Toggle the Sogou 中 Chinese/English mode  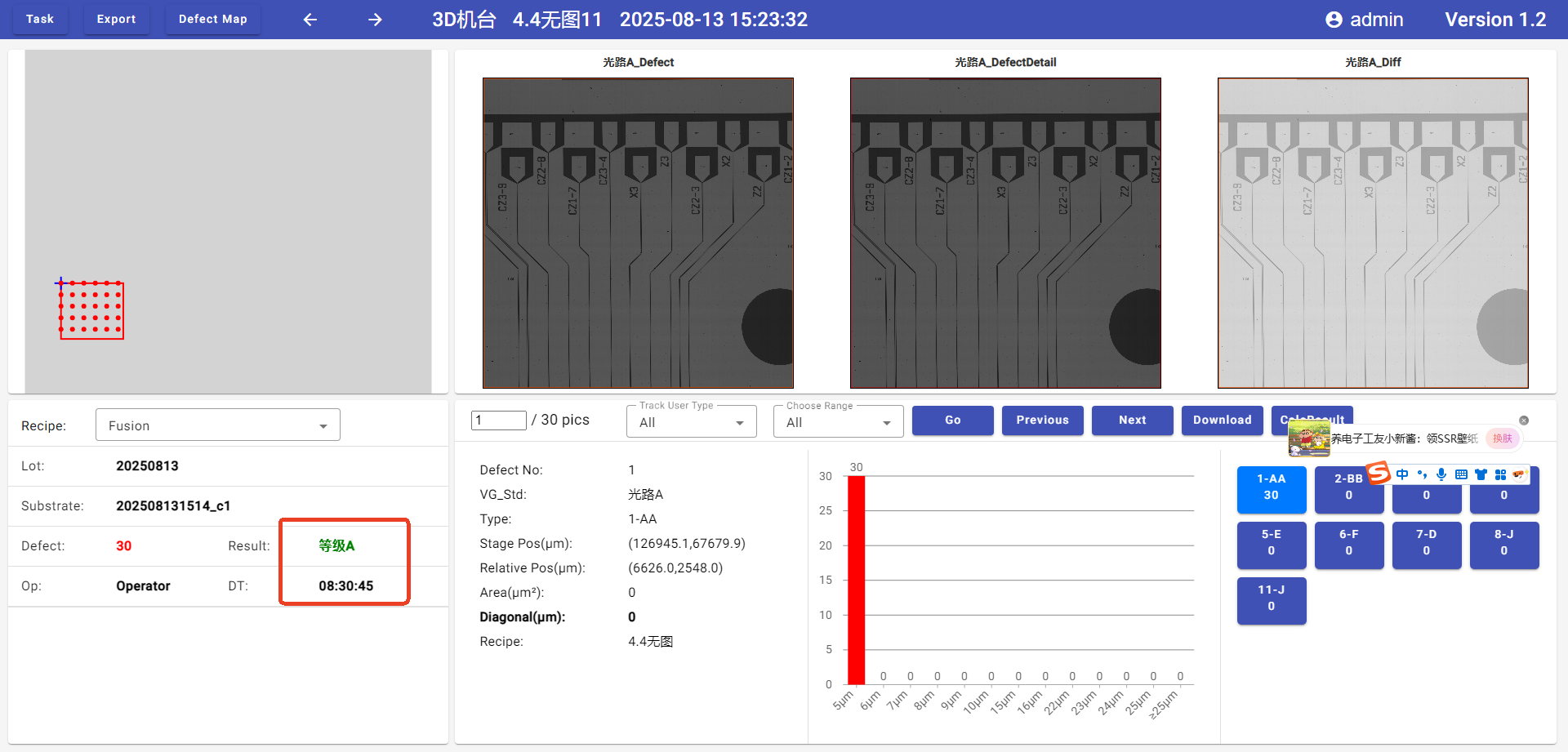click(1402, 474)
